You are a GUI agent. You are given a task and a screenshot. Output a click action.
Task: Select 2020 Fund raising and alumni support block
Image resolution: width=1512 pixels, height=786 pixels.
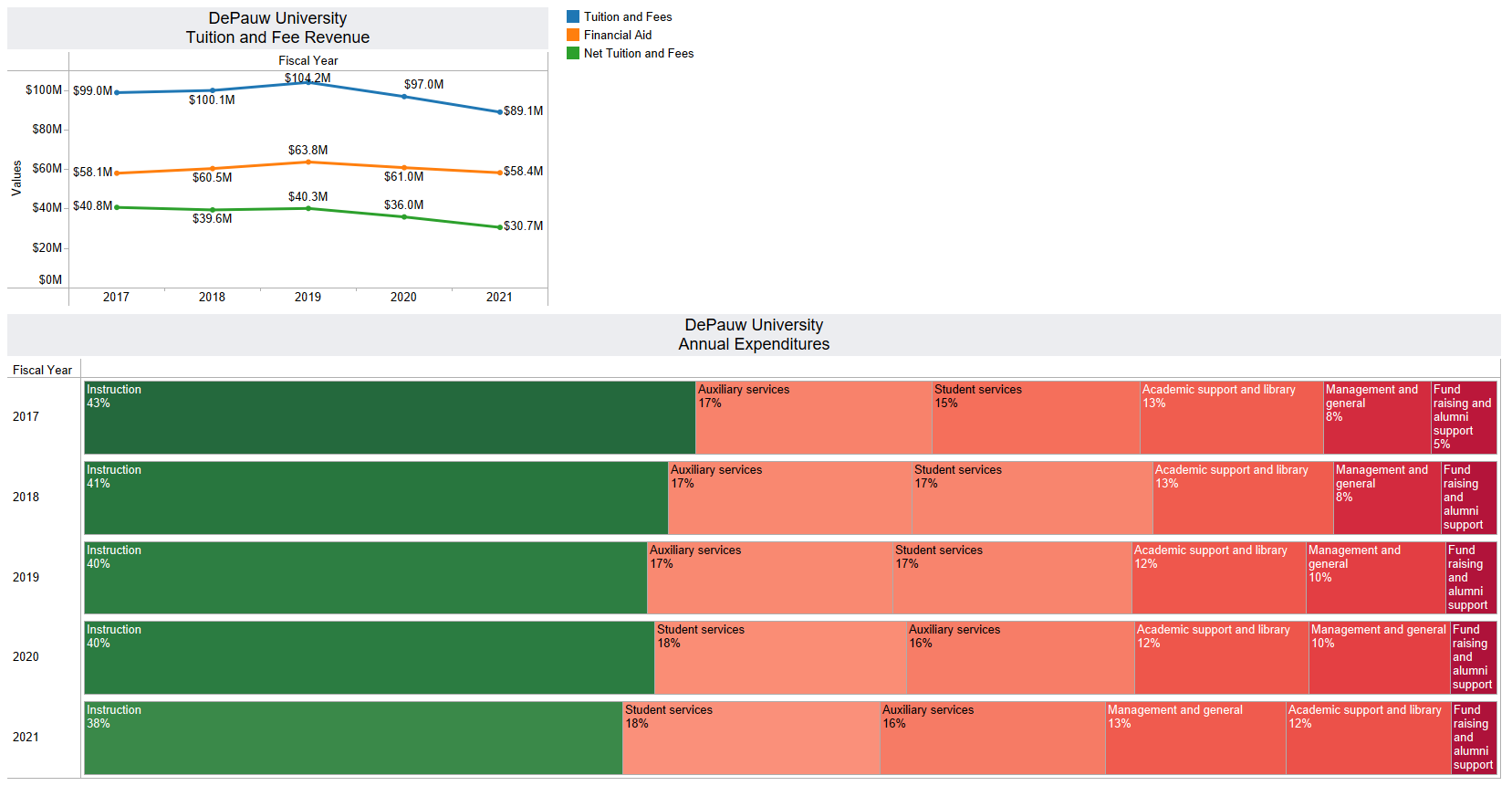click(1474, 657)
